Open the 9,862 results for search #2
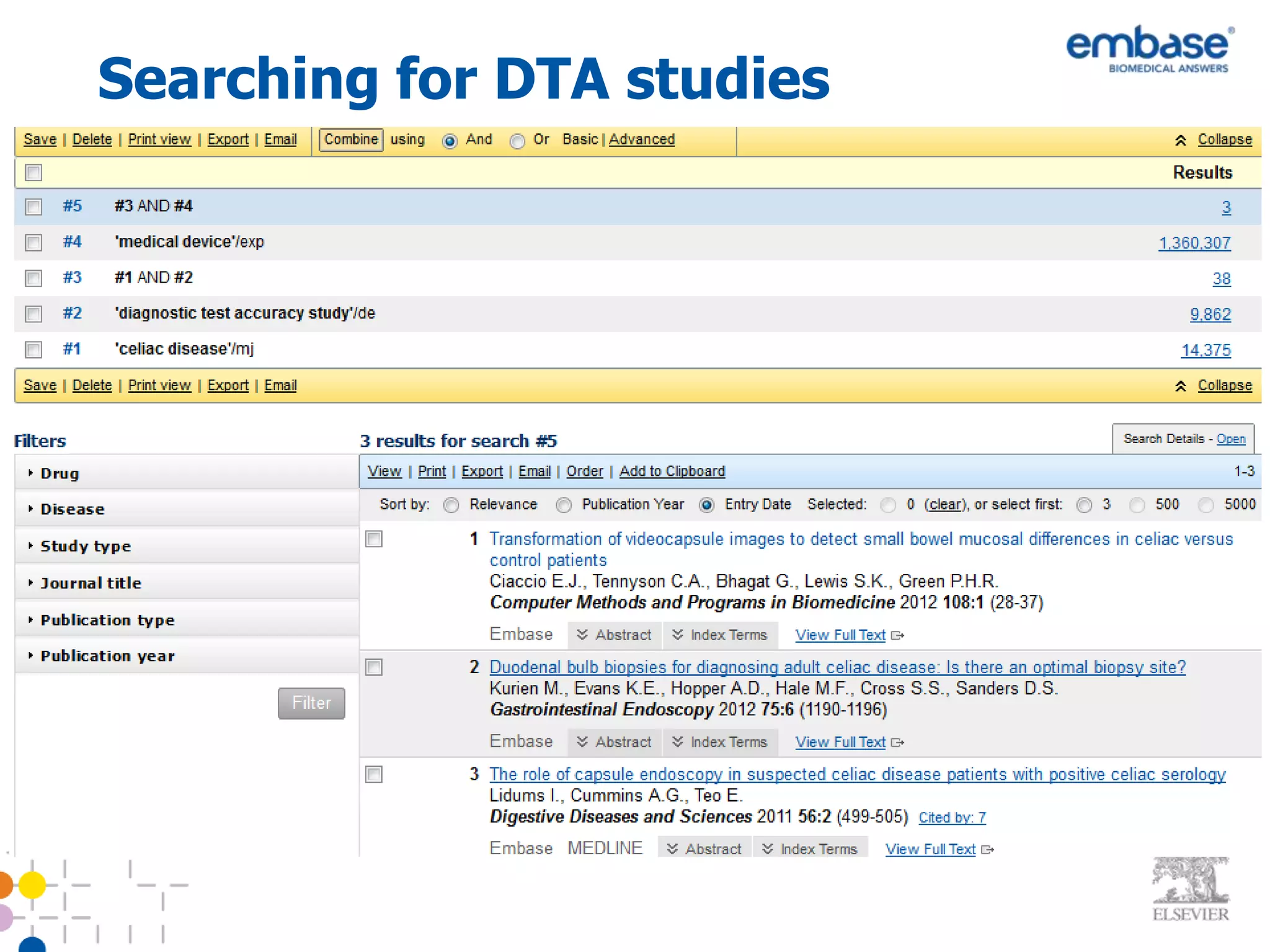Viewport: 1270px width, 952px height. click(1210, 315)
